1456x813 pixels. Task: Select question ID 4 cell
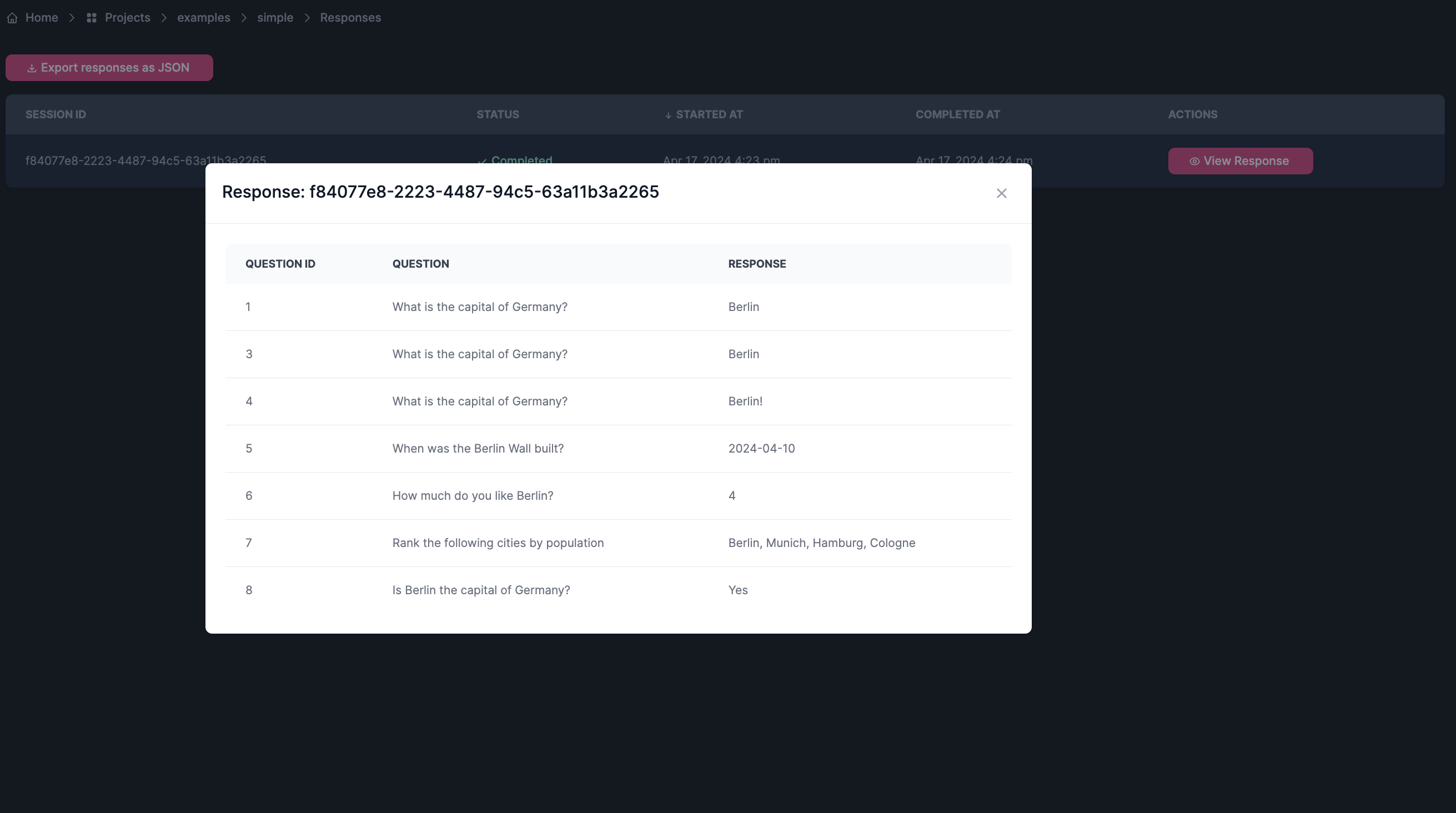tap(249, 402)
